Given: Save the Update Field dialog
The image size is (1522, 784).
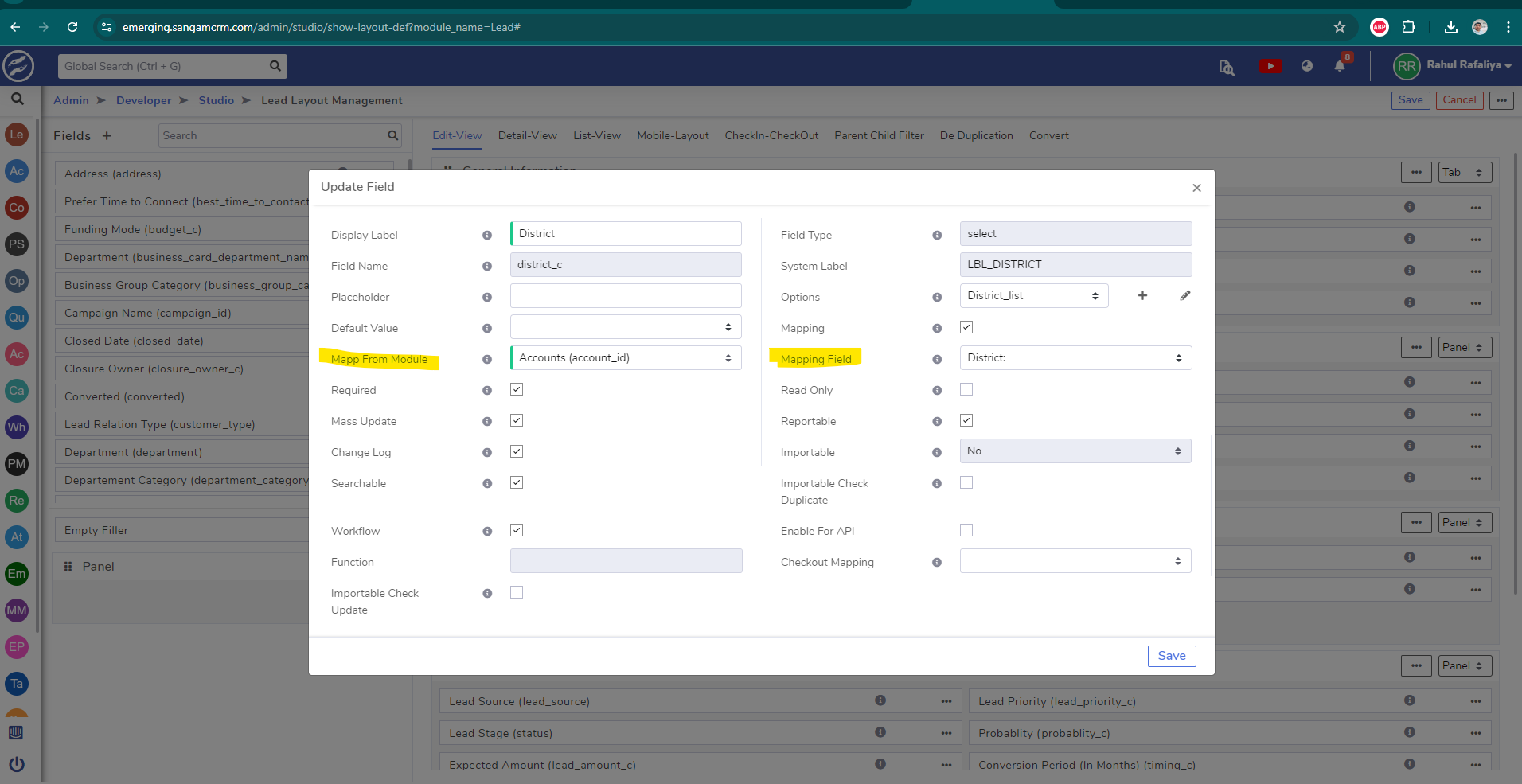Looking at the screenshot, I should 1172,656.
